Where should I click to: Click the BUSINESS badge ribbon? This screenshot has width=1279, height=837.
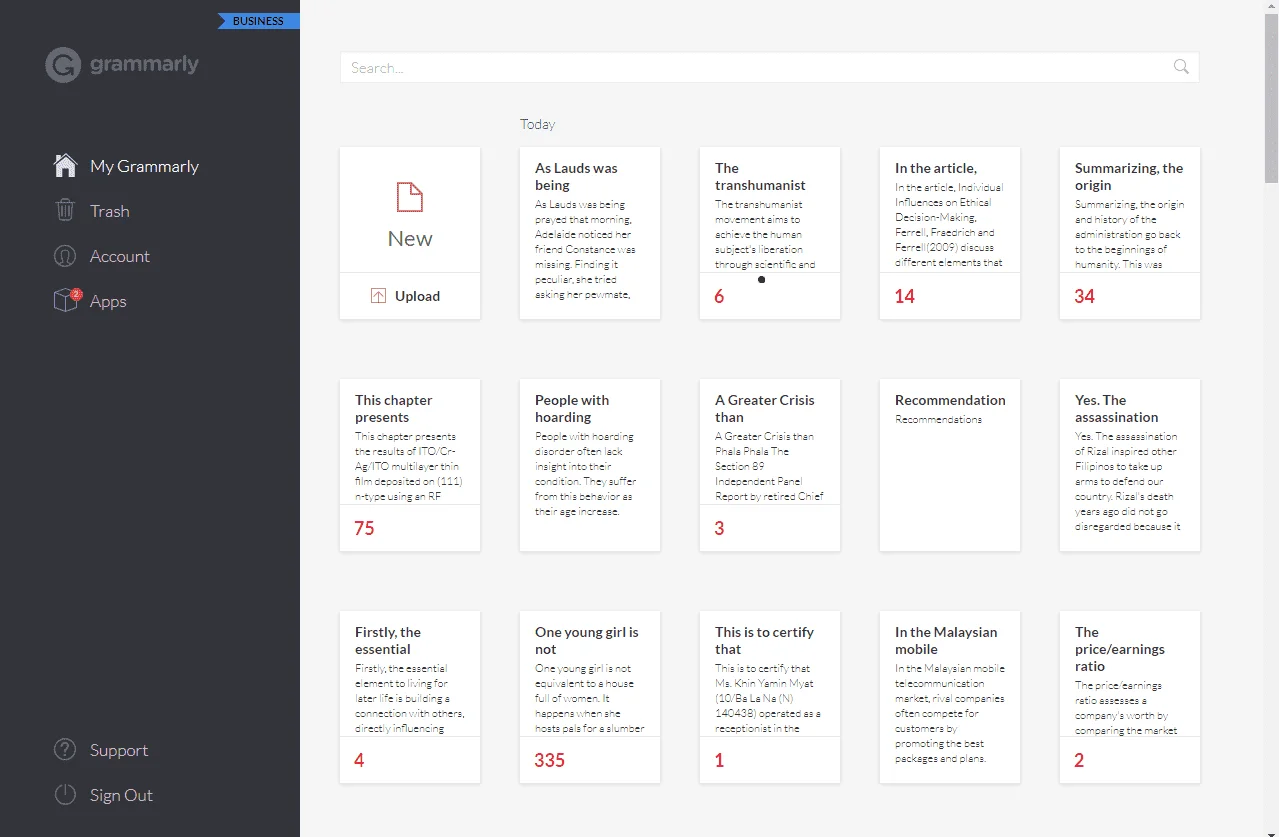(x=258, y=21)
